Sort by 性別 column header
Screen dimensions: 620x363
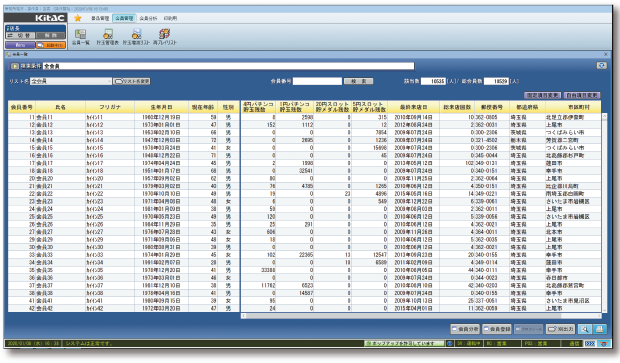pos(228,107)
